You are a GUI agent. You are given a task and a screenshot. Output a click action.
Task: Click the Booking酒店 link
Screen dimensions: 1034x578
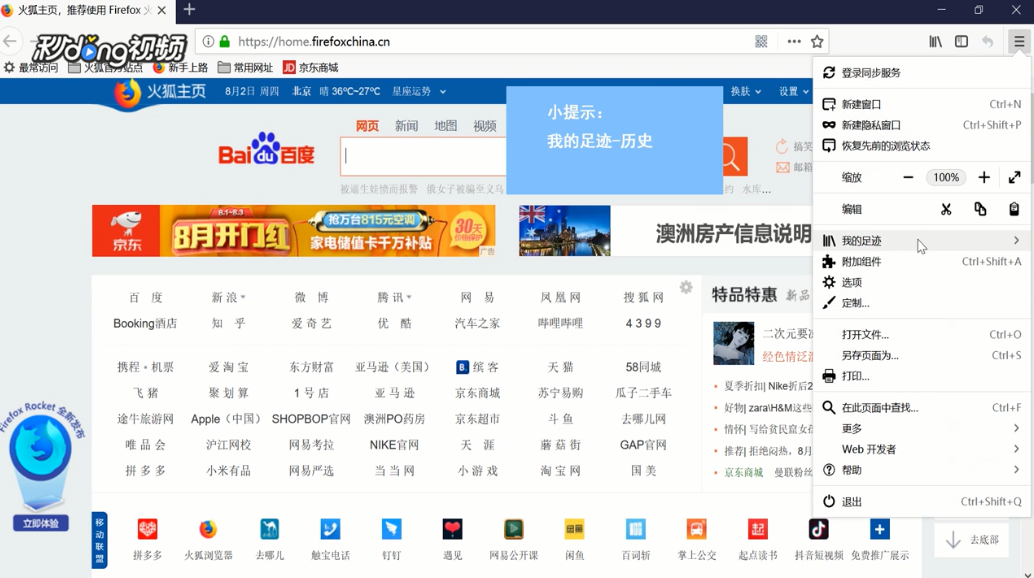(145, 324)
